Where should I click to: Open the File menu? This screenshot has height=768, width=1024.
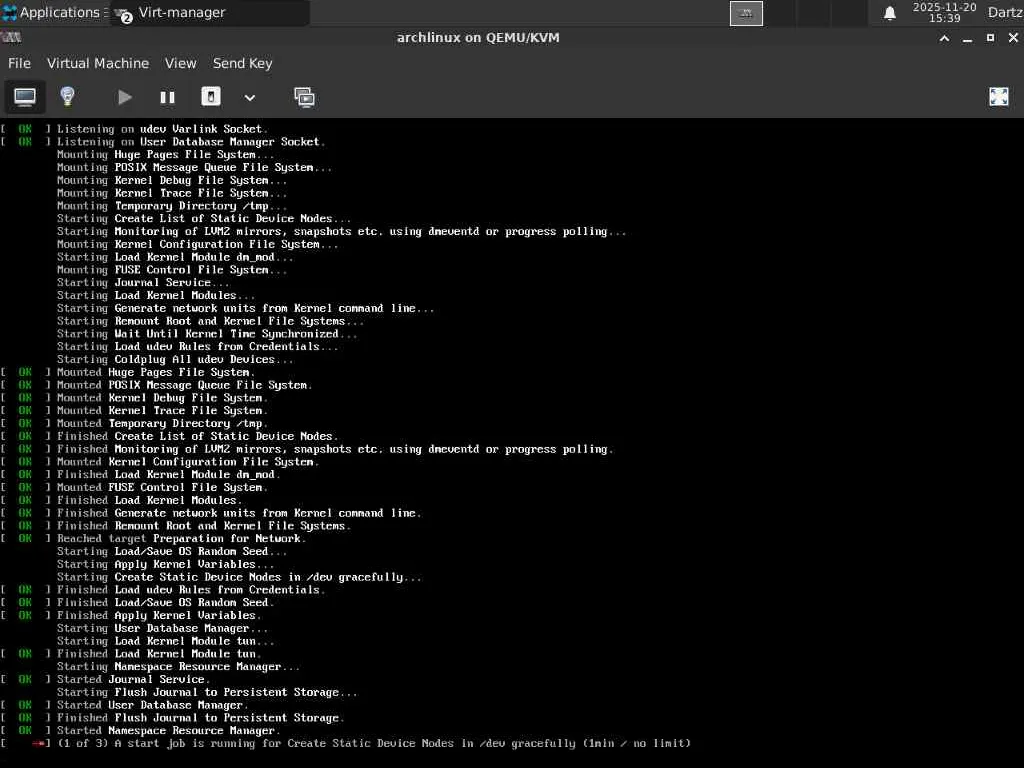(x=19, y=63)
